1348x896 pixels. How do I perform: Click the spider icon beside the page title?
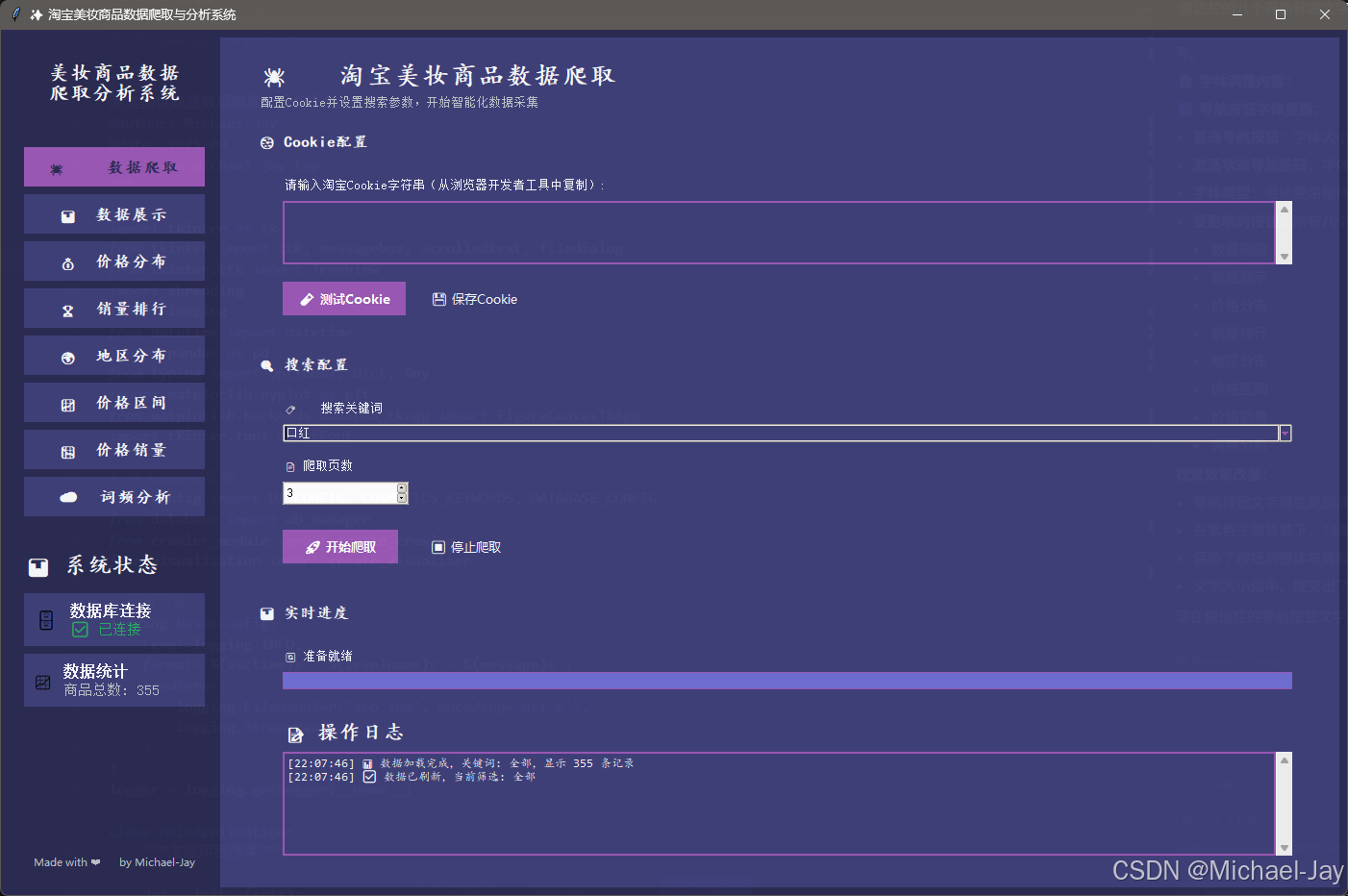click(274, 78)
